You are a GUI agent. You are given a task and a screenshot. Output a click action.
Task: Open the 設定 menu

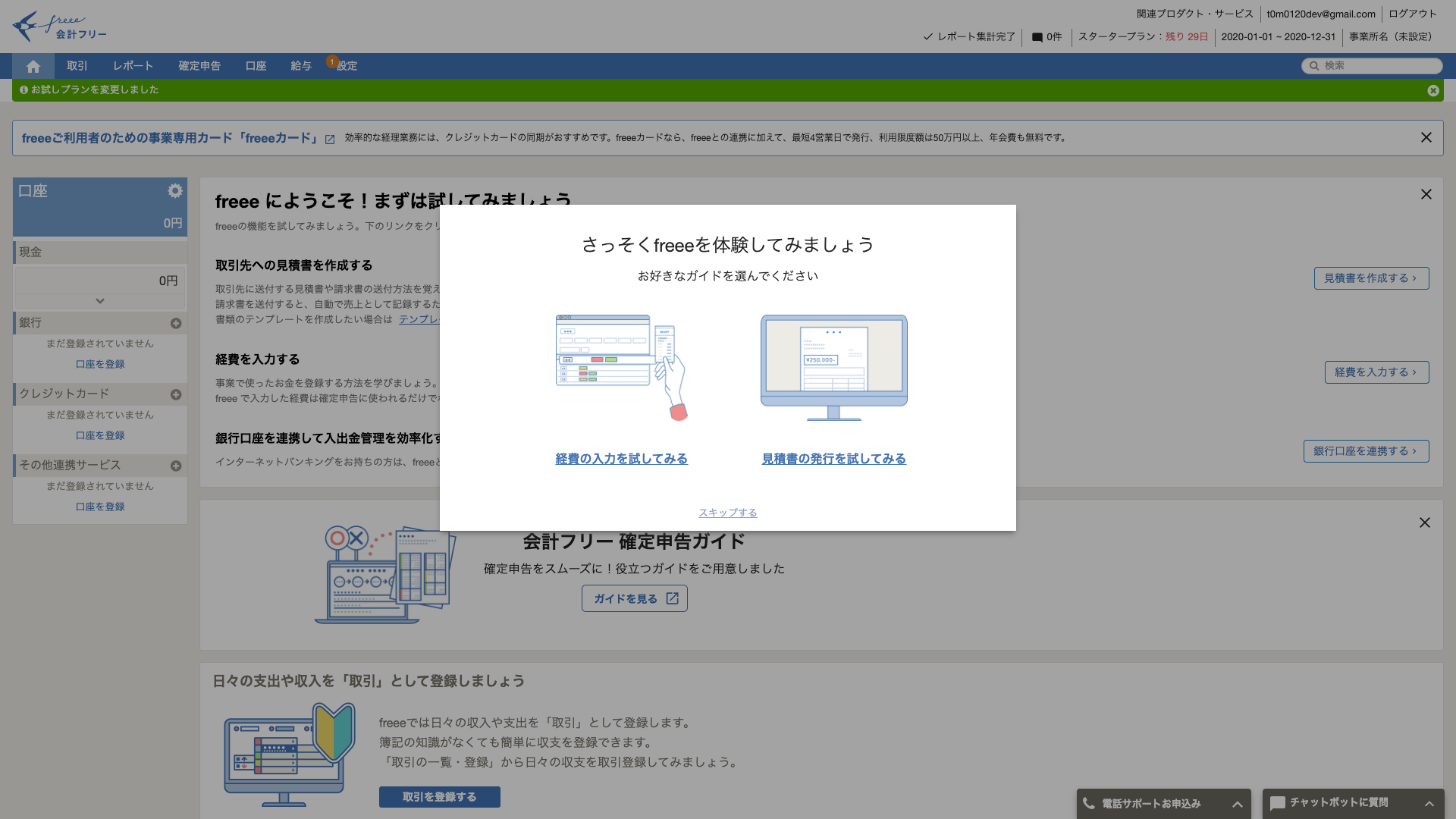(x=347, y=66)
